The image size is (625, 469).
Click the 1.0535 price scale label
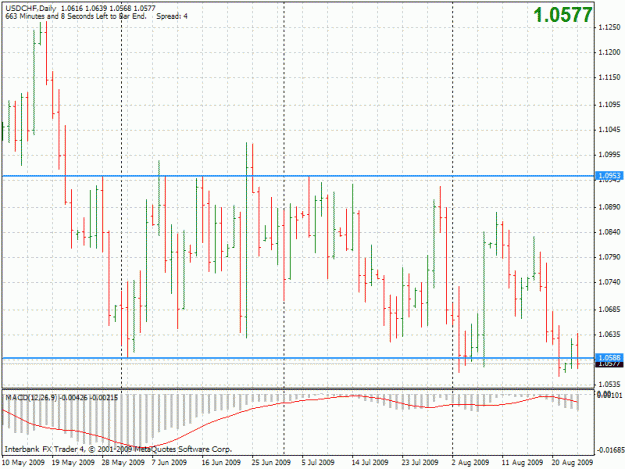pyautogui.click(x=609, y=384)
